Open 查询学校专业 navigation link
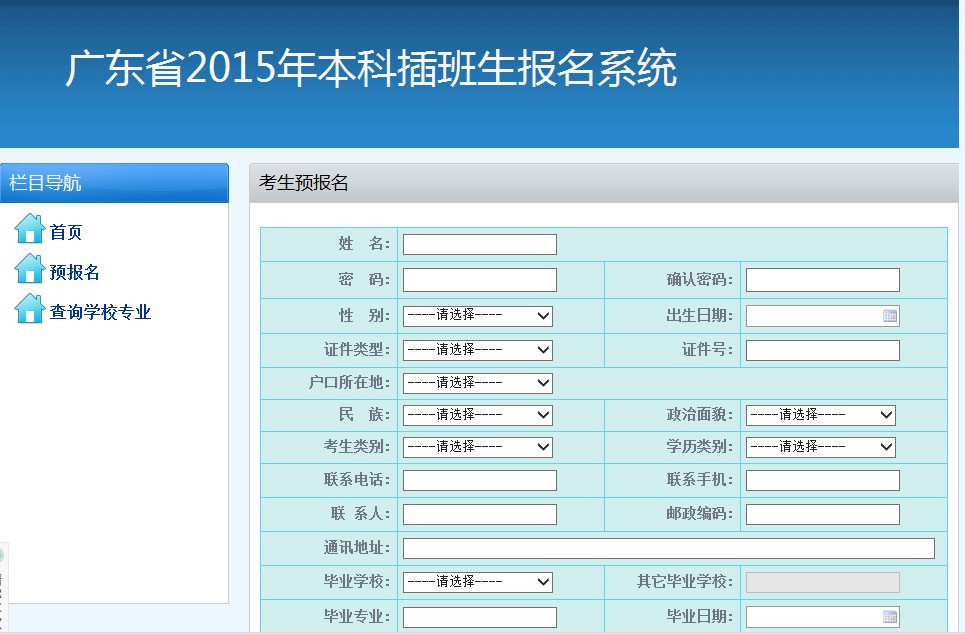This screenshot has width=965, height=634. tap(100, 313)
